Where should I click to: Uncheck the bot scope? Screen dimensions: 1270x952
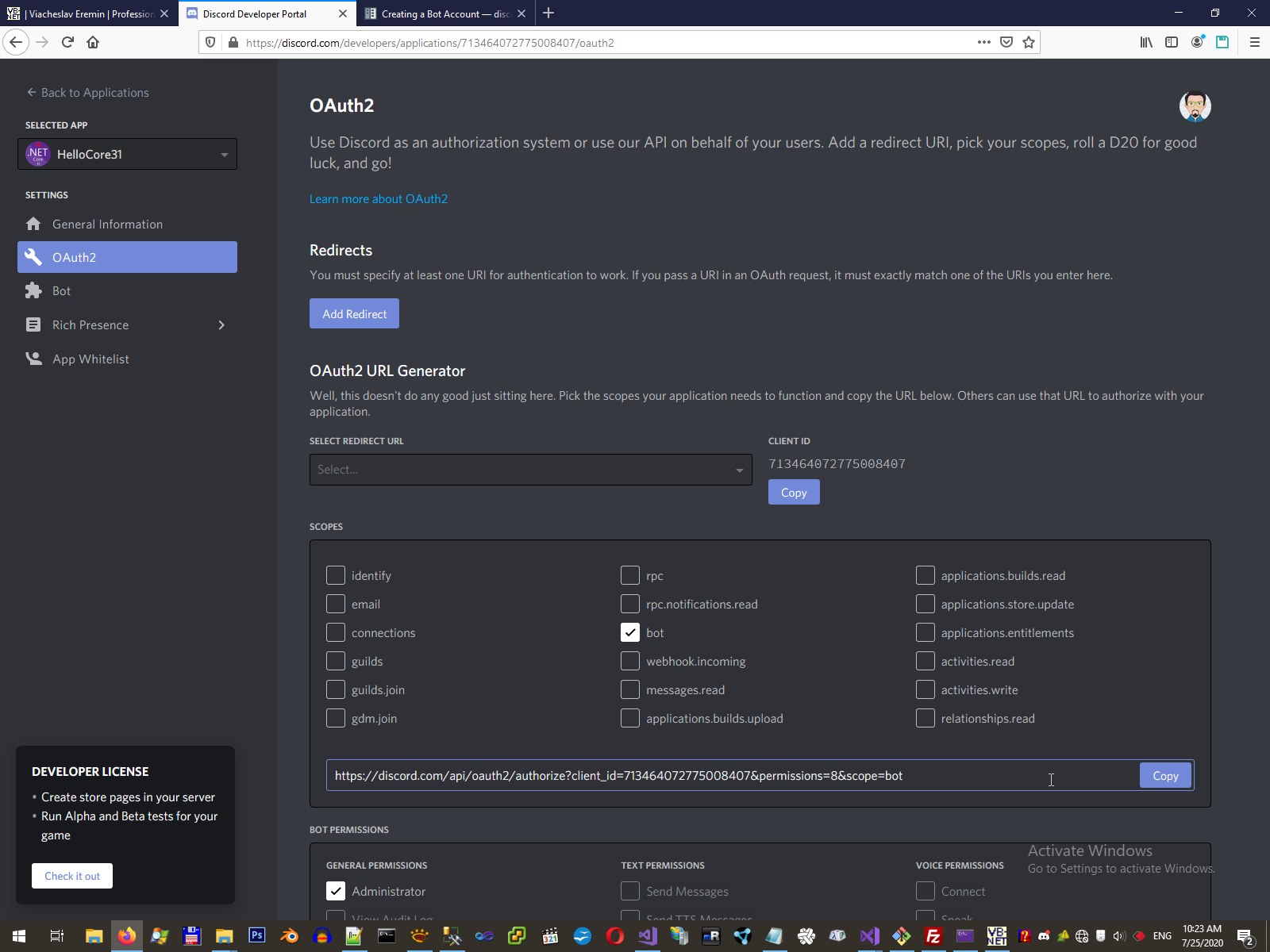pyautogui.click(x=630, y=632)
